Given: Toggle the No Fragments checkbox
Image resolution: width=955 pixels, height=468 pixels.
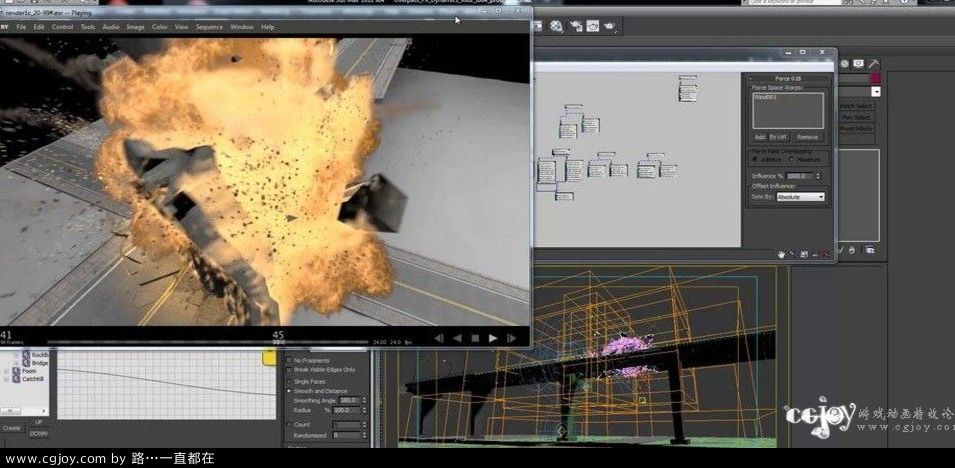Looking at the screenshot, I should point(289,361).
